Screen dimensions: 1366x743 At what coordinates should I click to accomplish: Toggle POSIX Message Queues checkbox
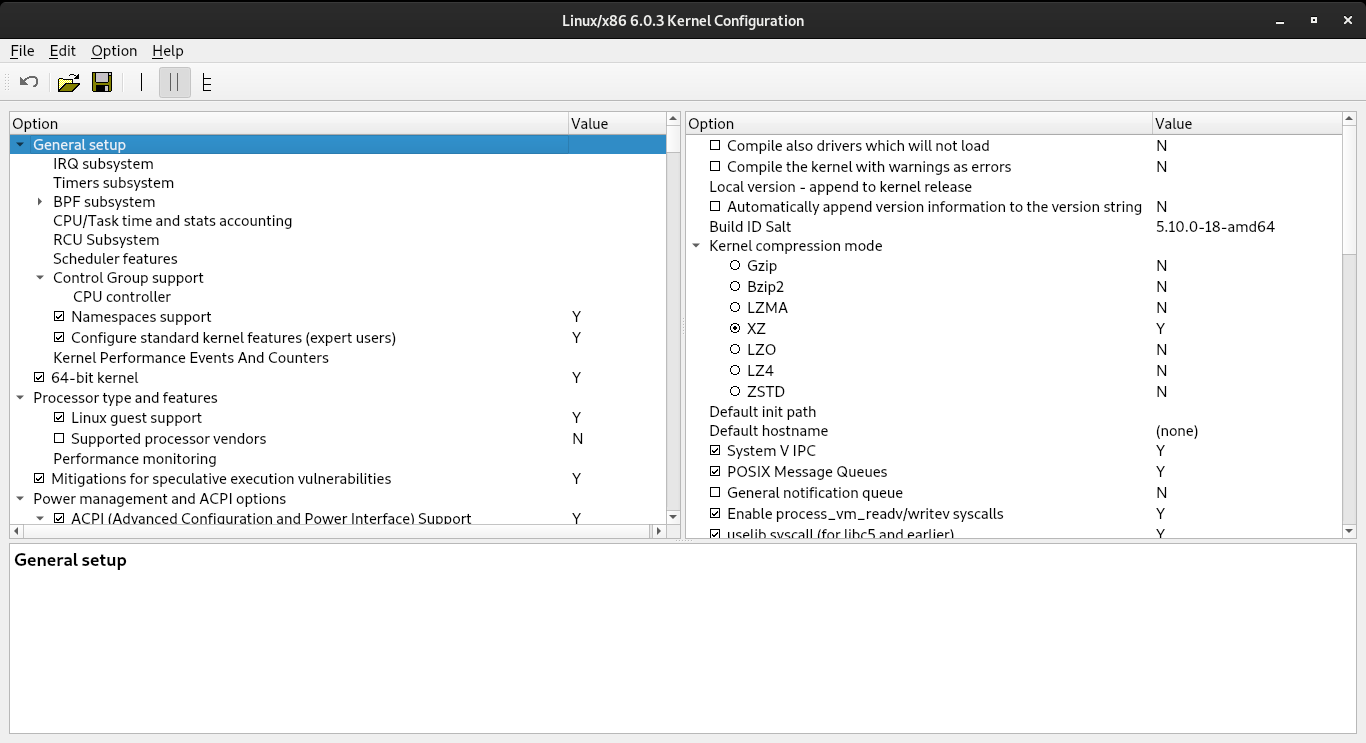(715, 472)
